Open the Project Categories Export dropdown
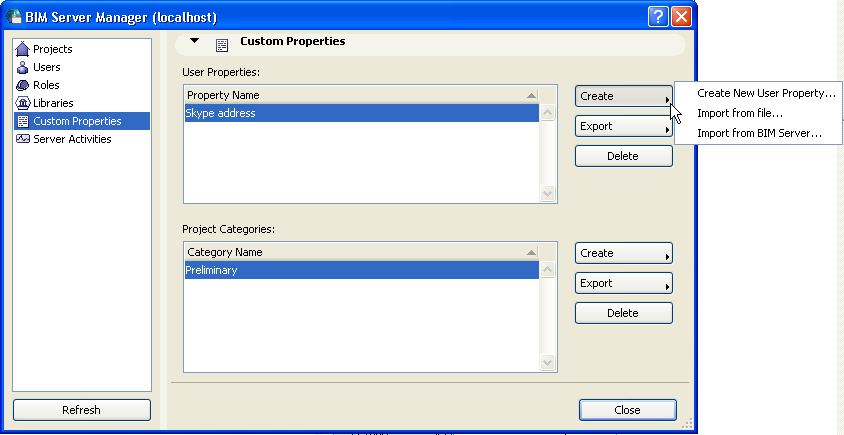The height and width of the screenshot is (435, 844). 623,283
